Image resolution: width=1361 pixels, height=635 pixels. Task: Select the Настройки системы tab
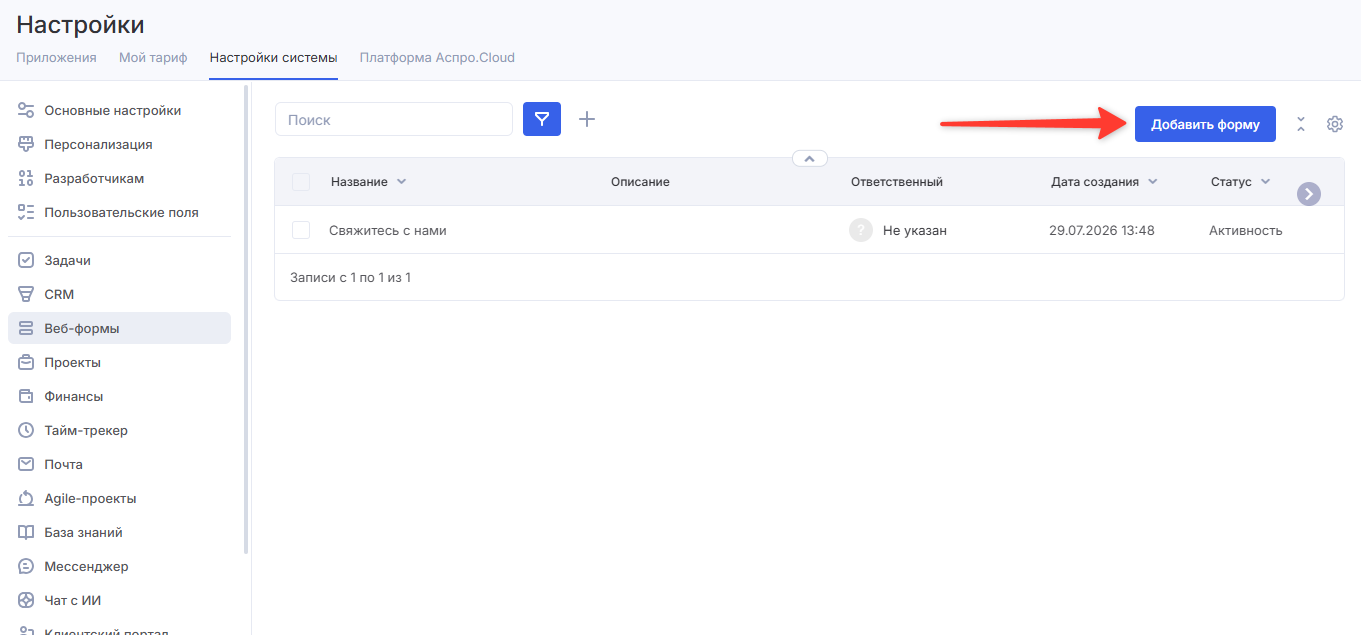(274, 57)
